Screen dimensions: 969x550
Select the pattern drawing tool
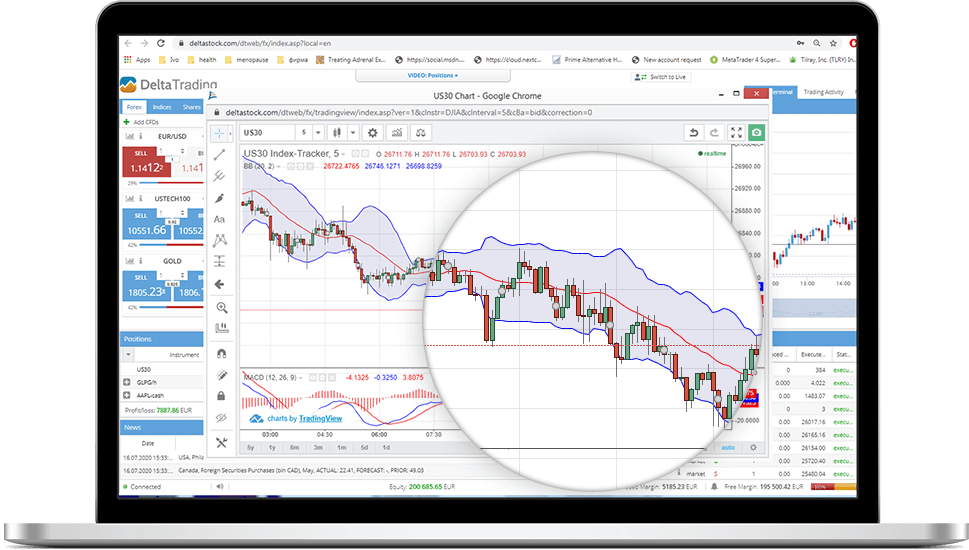coord(220,240)
